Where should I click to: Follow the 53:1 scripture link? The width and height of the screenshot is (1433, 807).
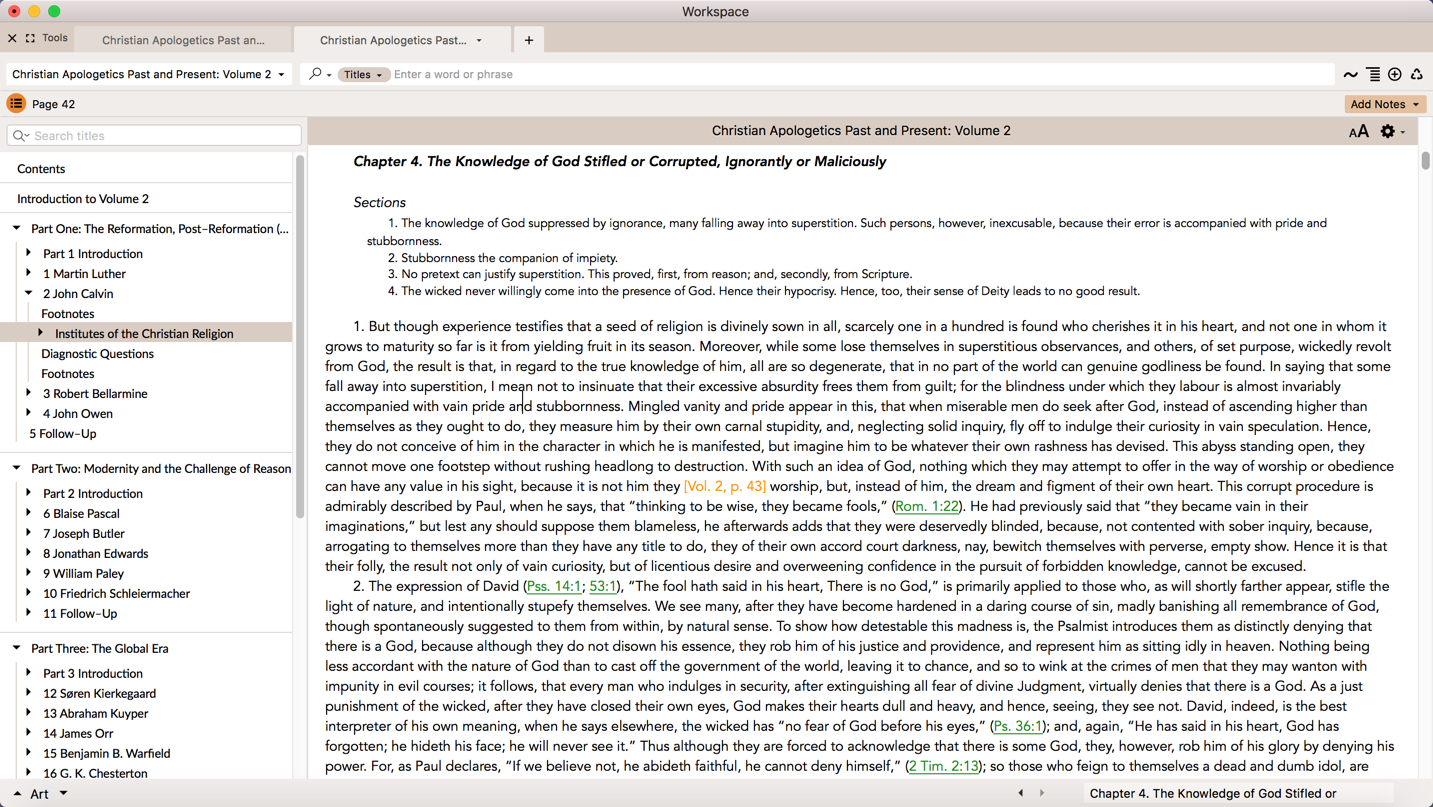(x=602, y=586)
